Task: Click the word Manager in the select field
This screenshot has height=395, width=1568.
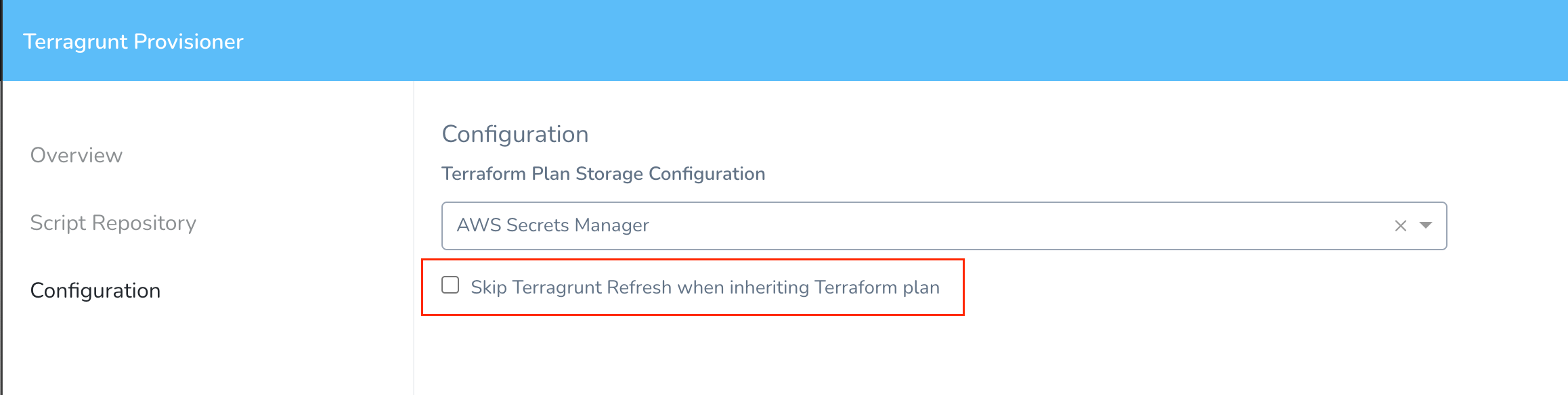Action: point(611,225)
